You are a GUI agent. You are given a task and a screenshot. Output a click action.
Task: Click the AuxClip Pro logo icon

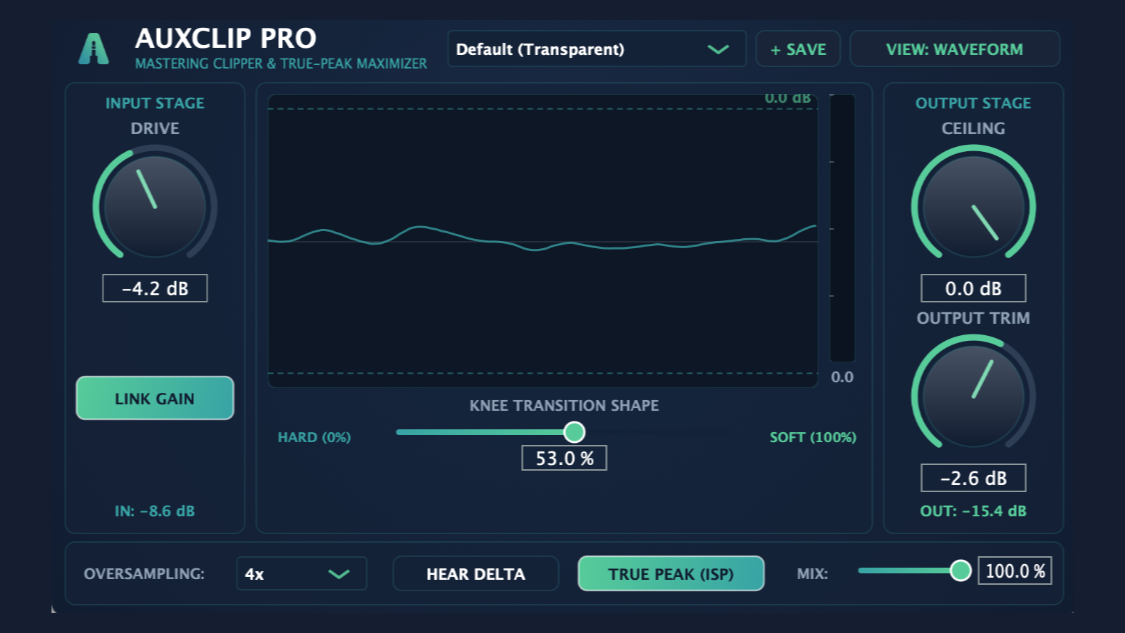[93, 50]
